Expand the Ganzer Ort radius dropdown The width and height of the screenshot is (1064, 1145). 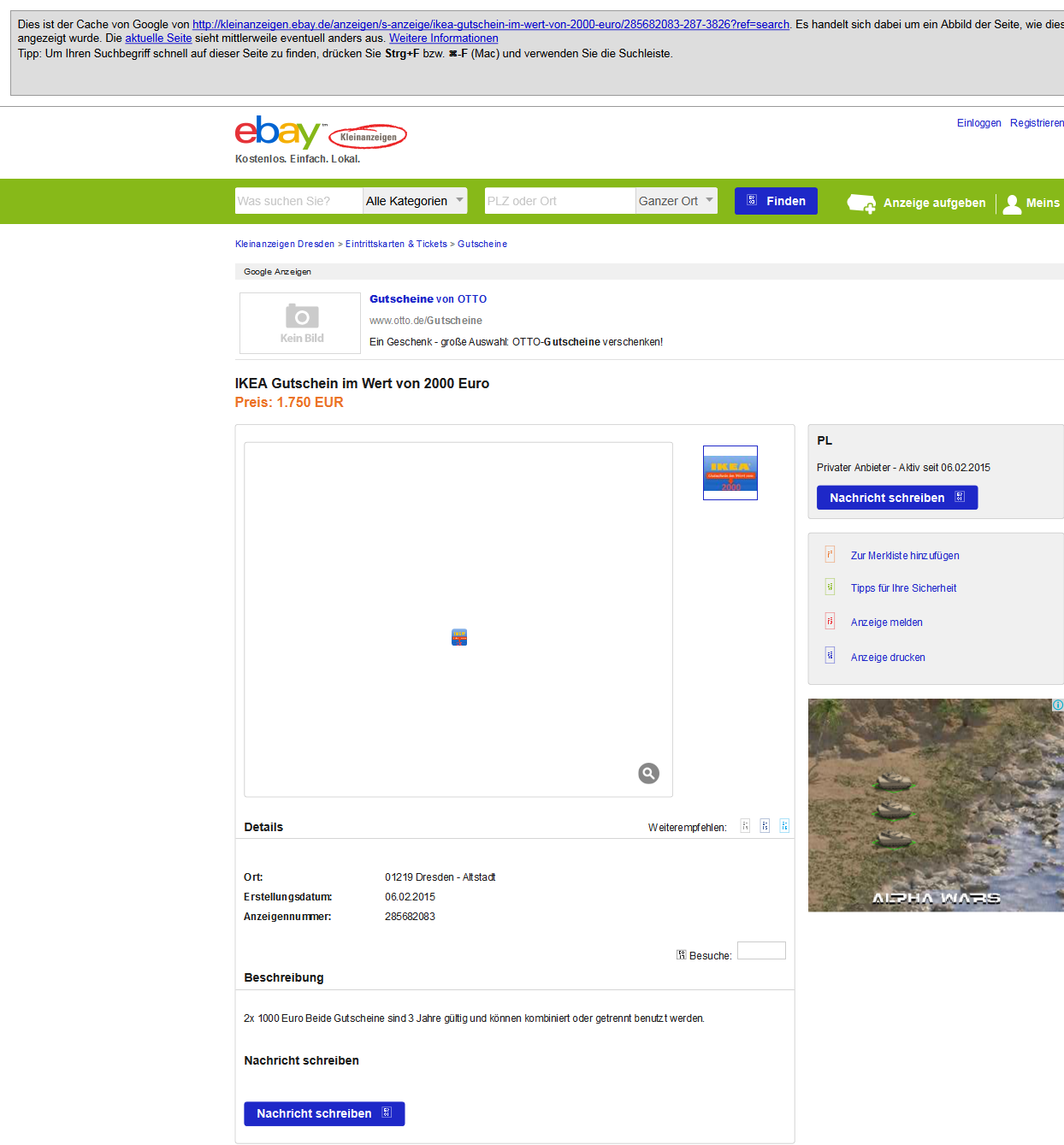tap(676, 201)
